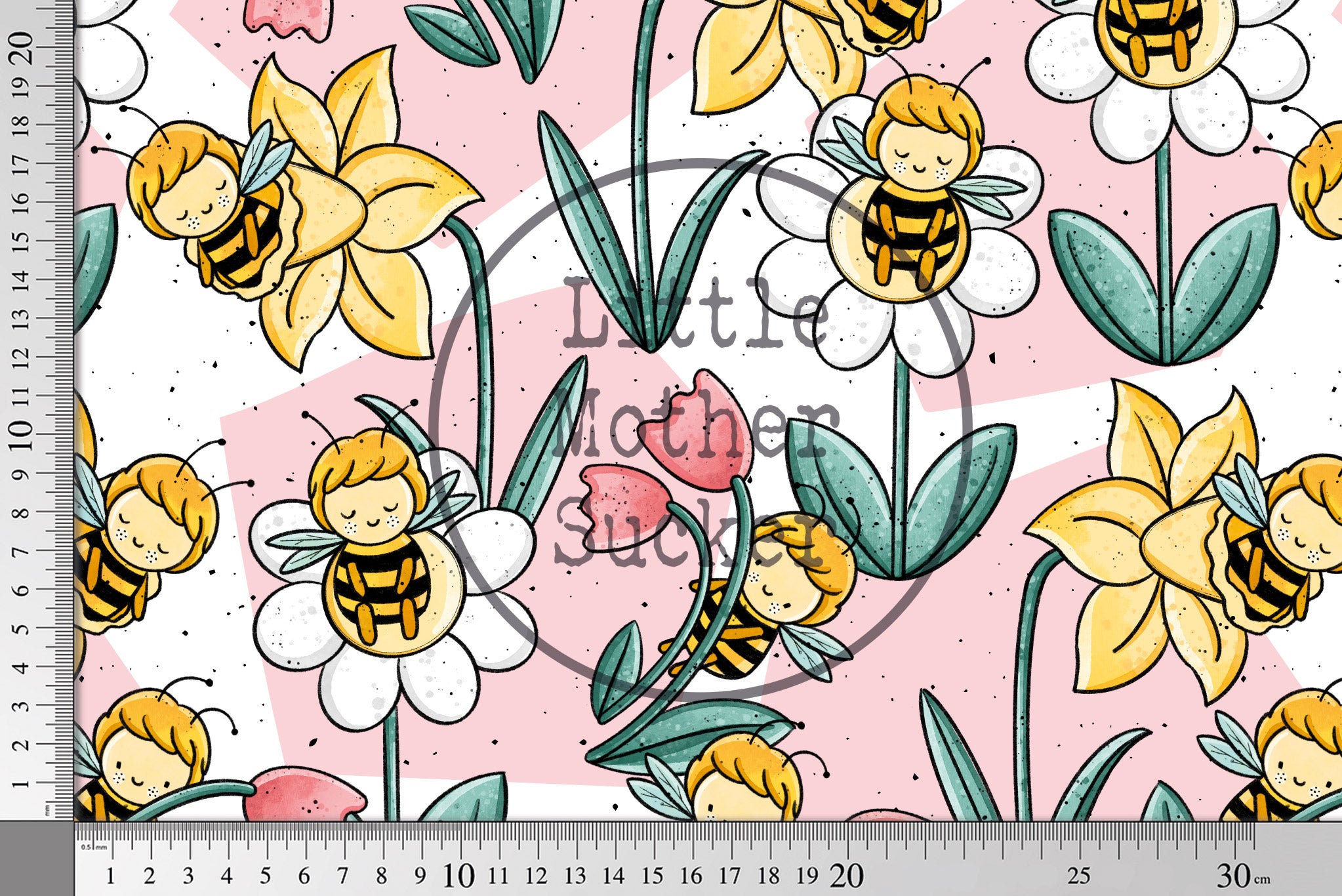Click the 10 mark on horizontal ruler
This screenshot has width=1342, height=896.
(458, 876)
